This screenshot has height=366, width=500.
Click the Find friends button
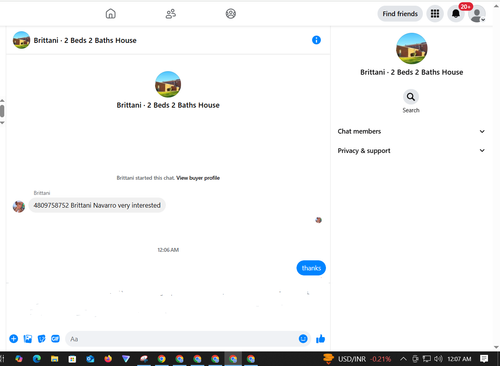tap(400, 14)
